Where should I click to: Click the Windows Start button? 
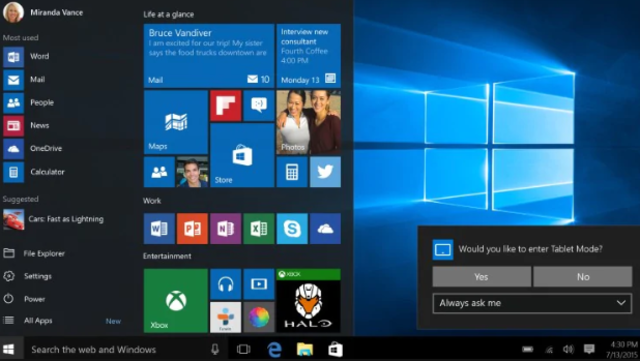coord(9,349)
